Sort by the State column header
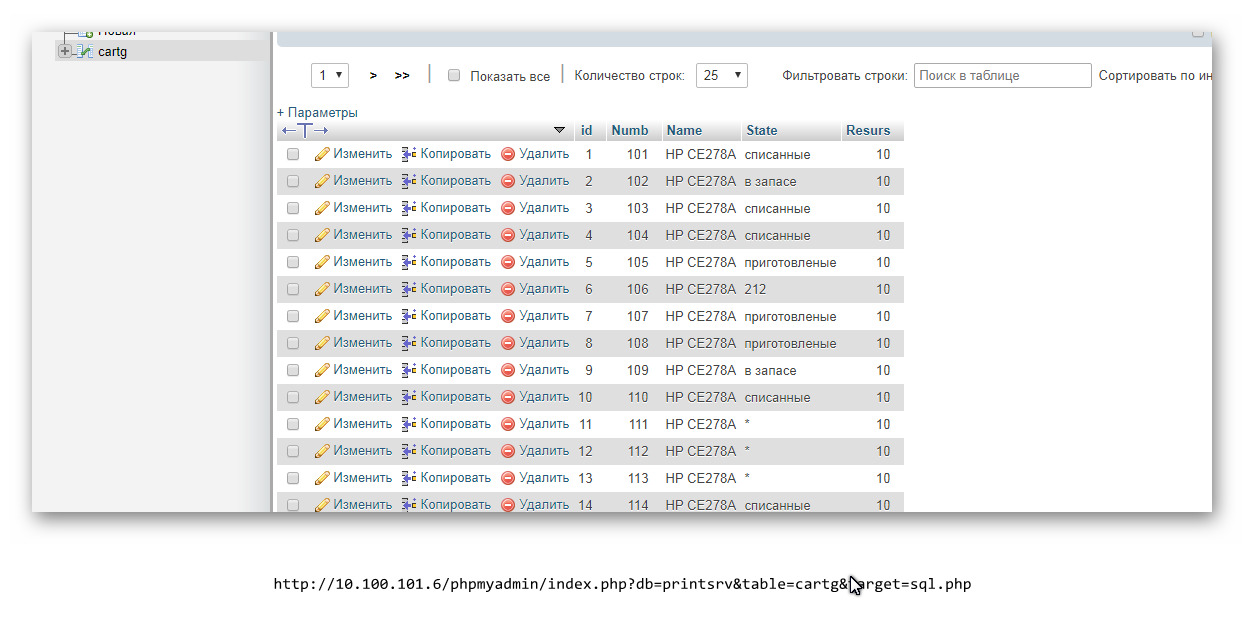The image size is (1244, 624). [762, 130]
